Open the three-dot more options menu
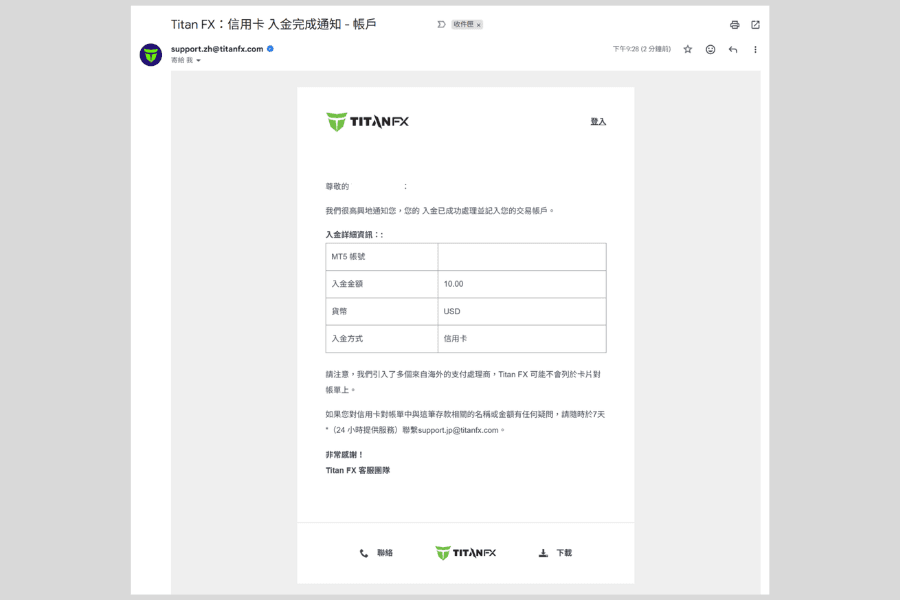900x600 pixels. 755,49
